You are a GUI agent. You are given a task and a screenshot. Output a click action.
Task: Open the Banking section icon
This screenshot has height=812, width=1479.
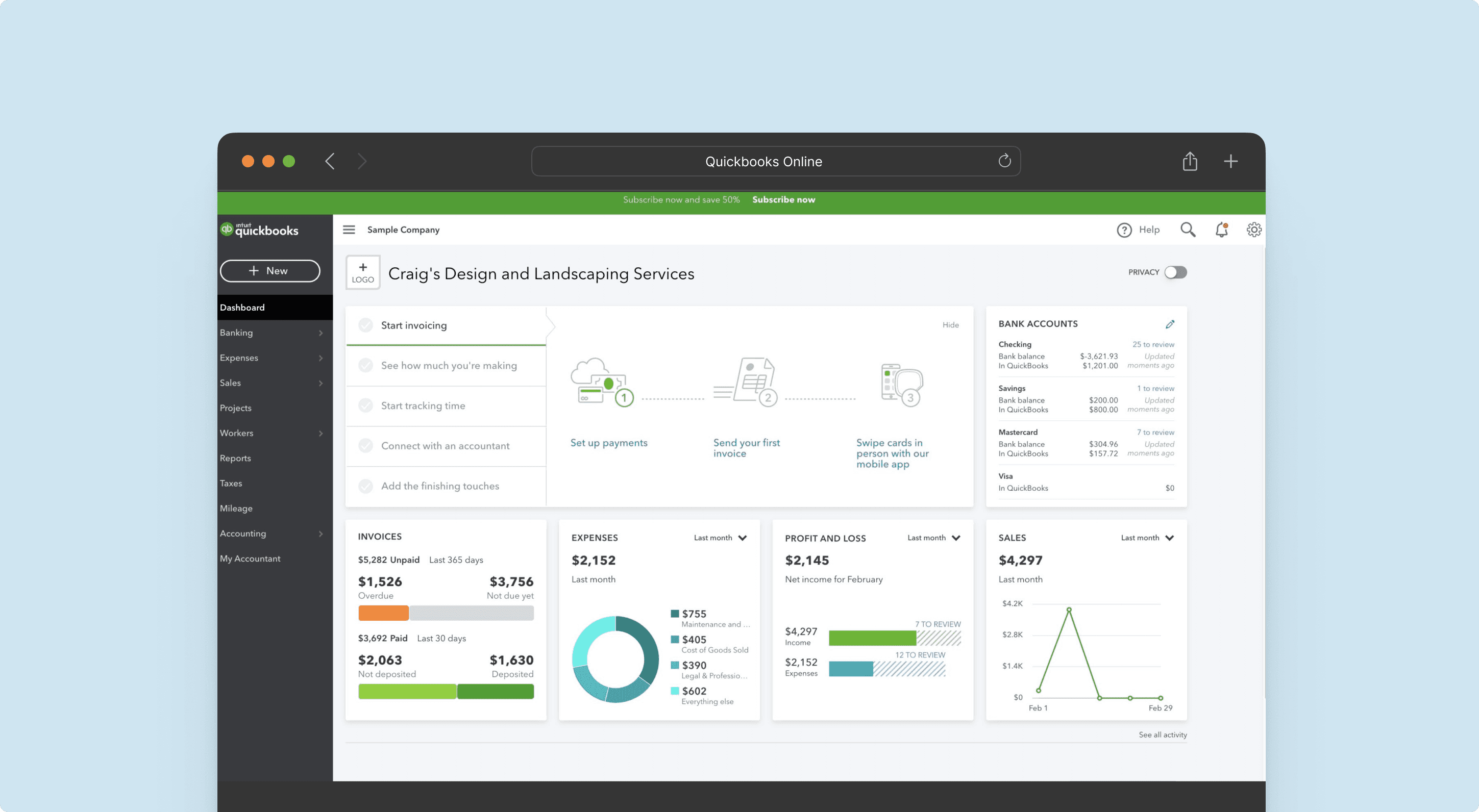[321, 332]
